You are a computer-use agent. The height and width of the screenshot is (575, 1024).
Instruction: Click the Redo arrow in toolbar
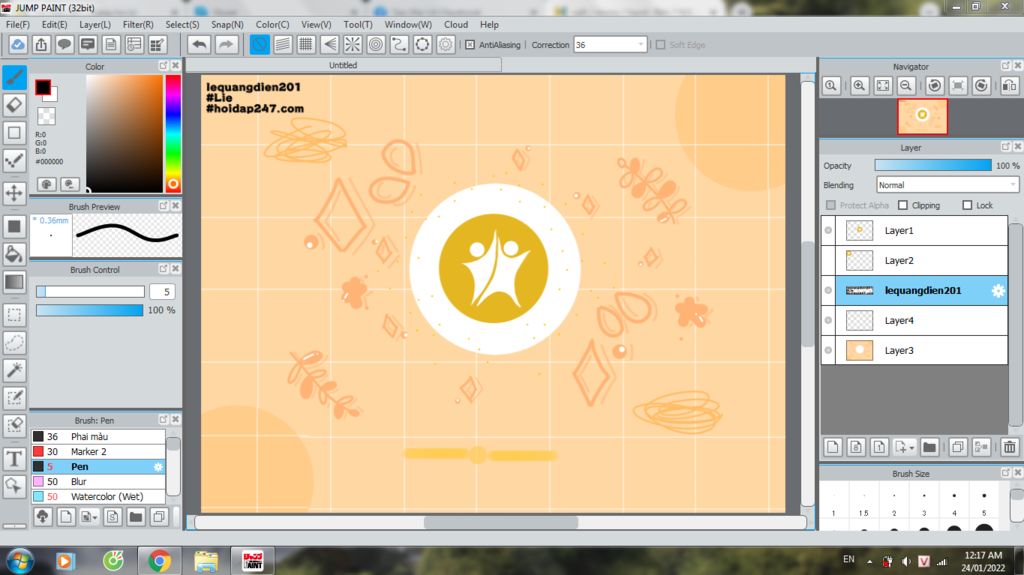(x=225, y=44)
